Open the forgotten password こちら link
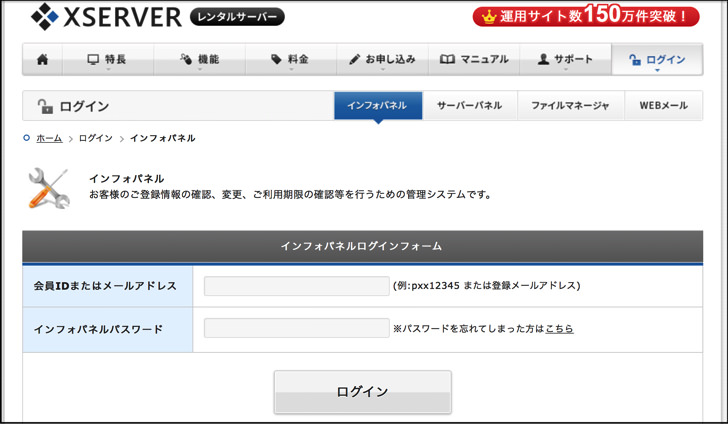 point(559,329)
